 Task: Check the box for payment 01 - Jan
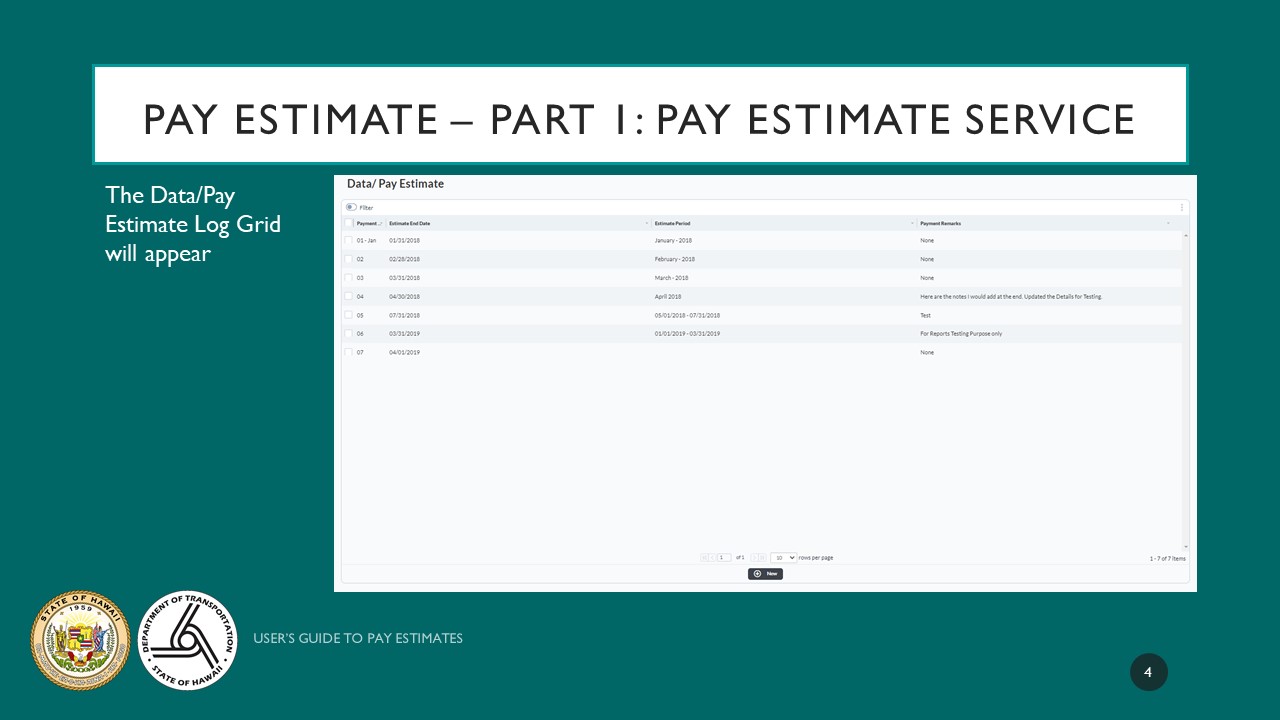click(348, 241)
